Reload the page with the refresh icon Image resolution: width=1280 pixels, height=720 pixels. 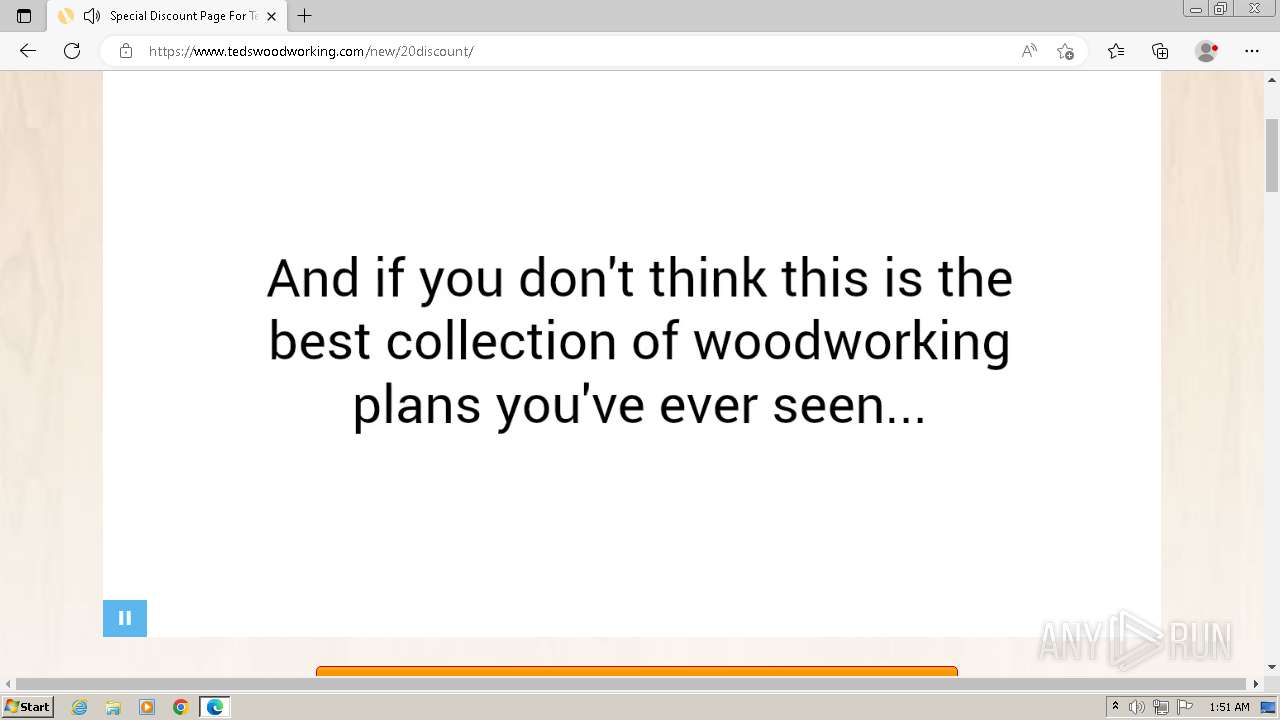tap(72, 51)
